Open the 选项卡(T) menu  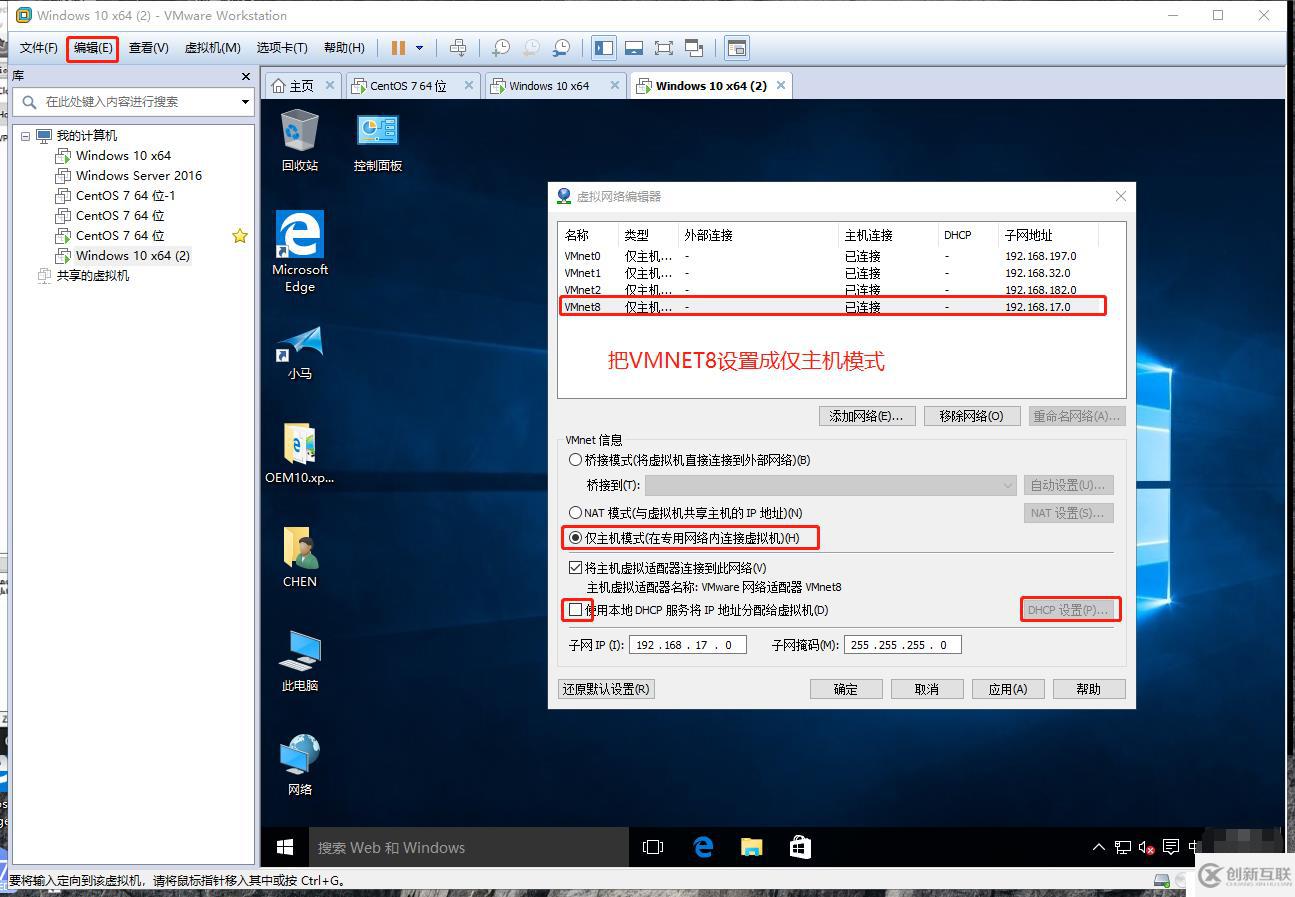click(x=282, y=48)
